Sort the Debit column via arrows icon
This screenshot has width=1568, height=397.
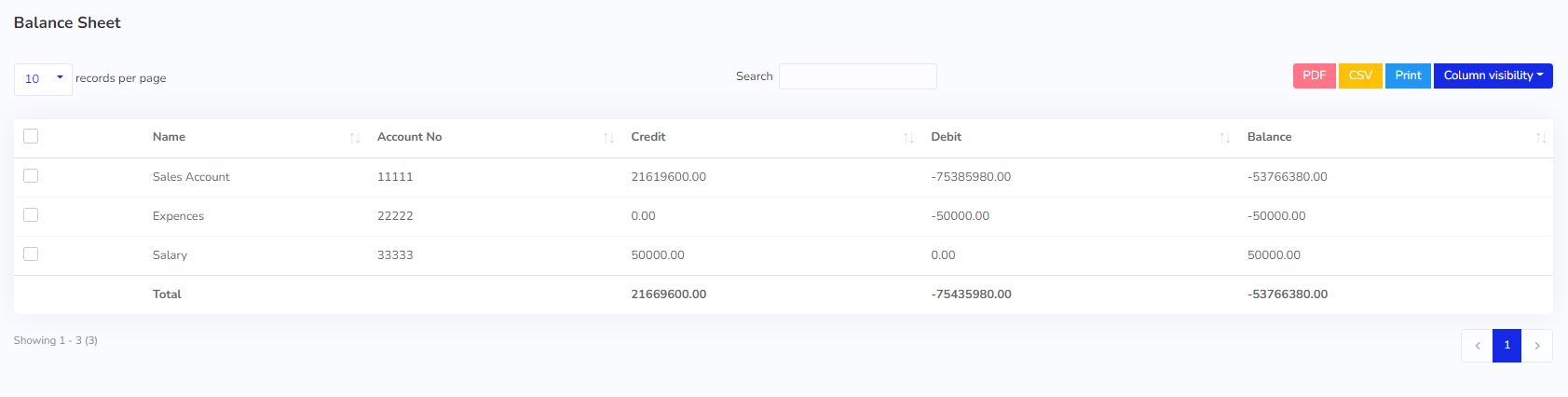(1224, 138)
